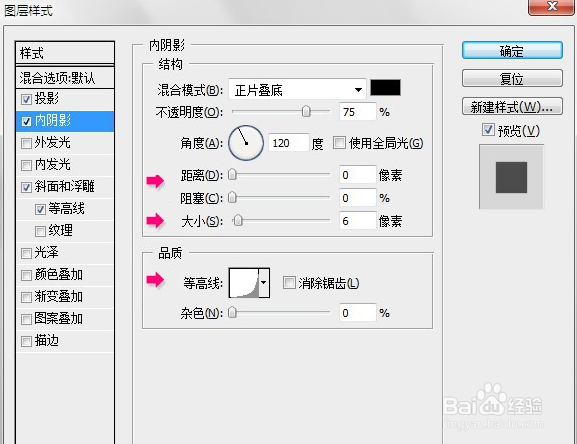Close the 图层样式 dialog
Image resolution: width=577 pixels, height=444 pixels.
(551, 7)
